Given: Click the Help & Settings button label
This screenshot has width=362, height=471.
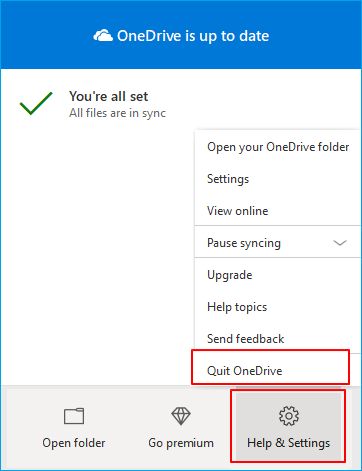Looking at the screenshot, I should (289, 443).
